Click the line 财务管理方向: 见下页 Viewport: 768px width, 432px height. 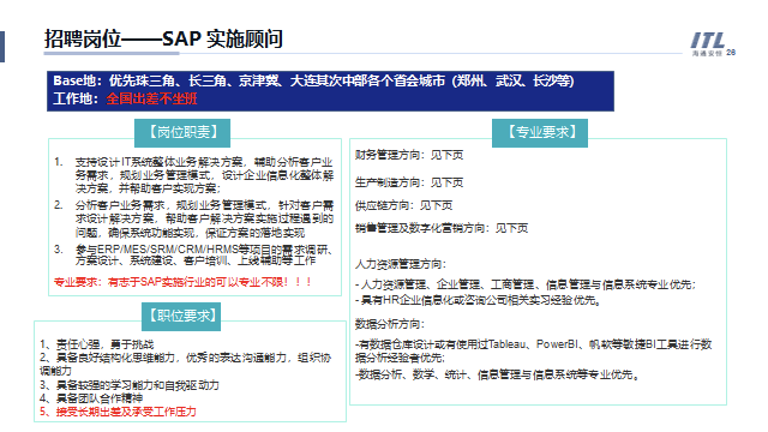pos(409,155)
